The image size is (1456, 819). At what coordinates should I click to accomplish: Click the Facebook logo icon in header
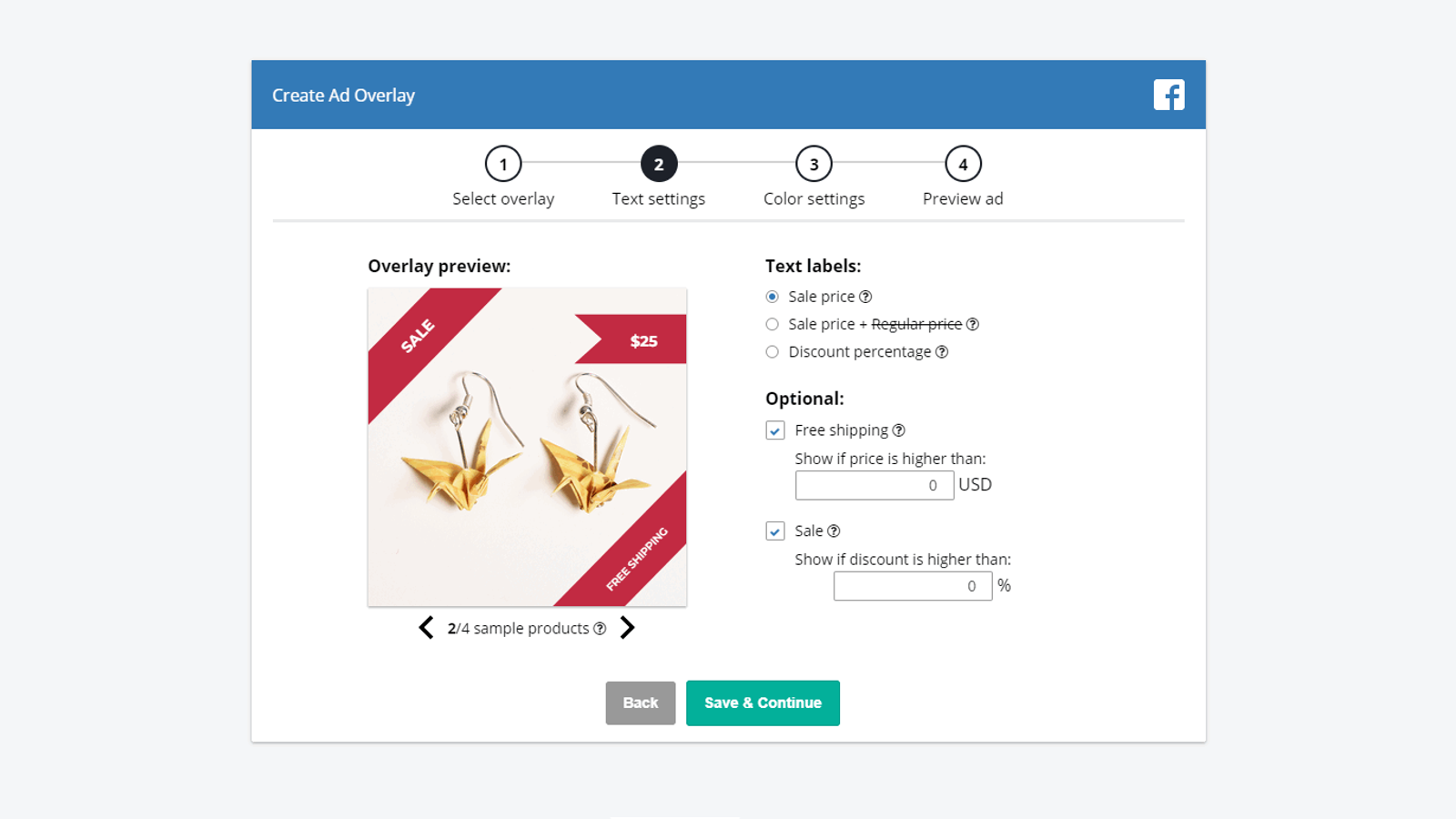pos(1168,95)
